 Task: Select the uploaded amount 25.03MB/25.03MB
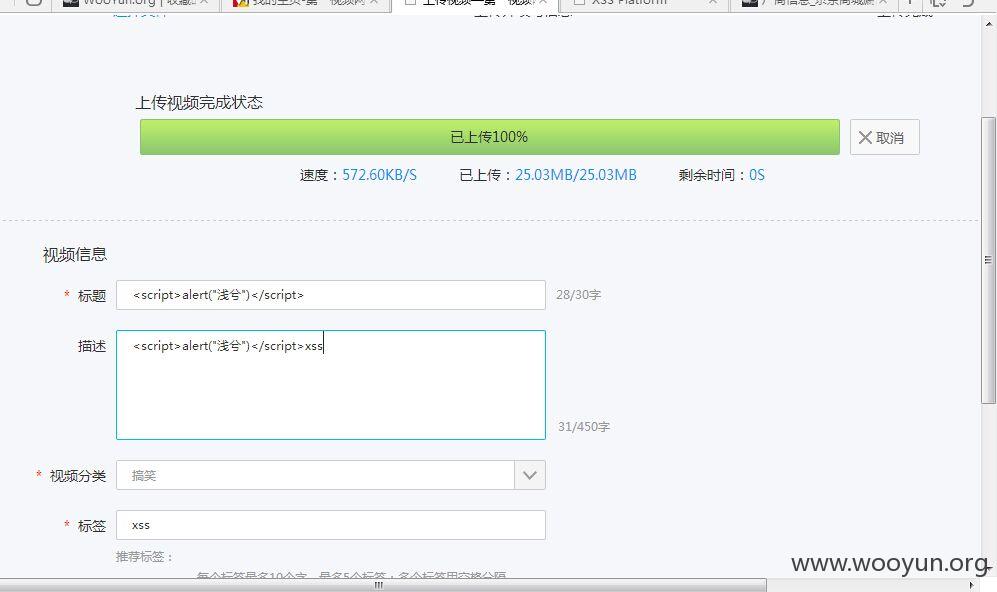[x=575, y=175]
